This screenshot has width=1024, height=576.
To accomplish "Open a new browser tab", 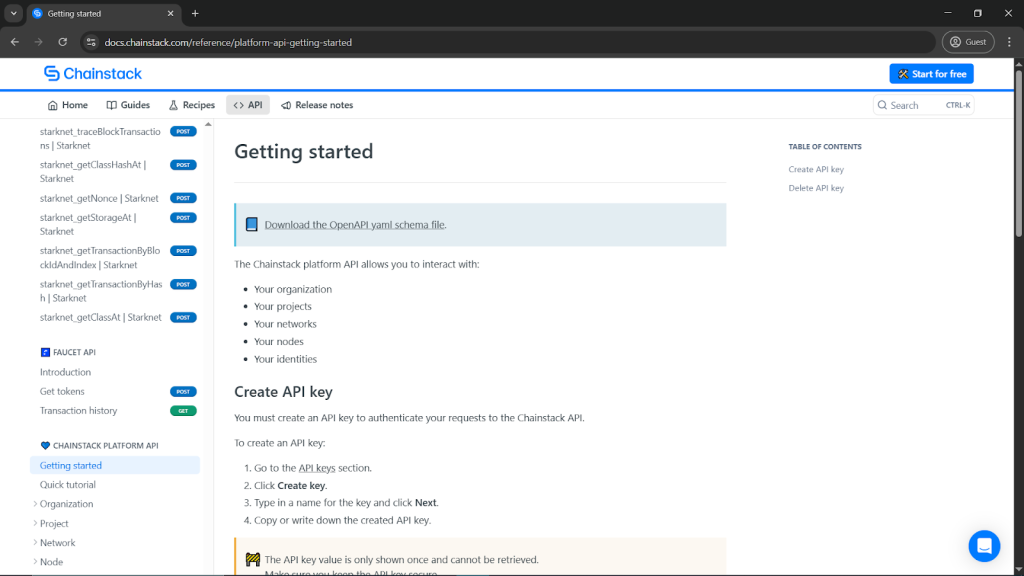I will 195,14.
